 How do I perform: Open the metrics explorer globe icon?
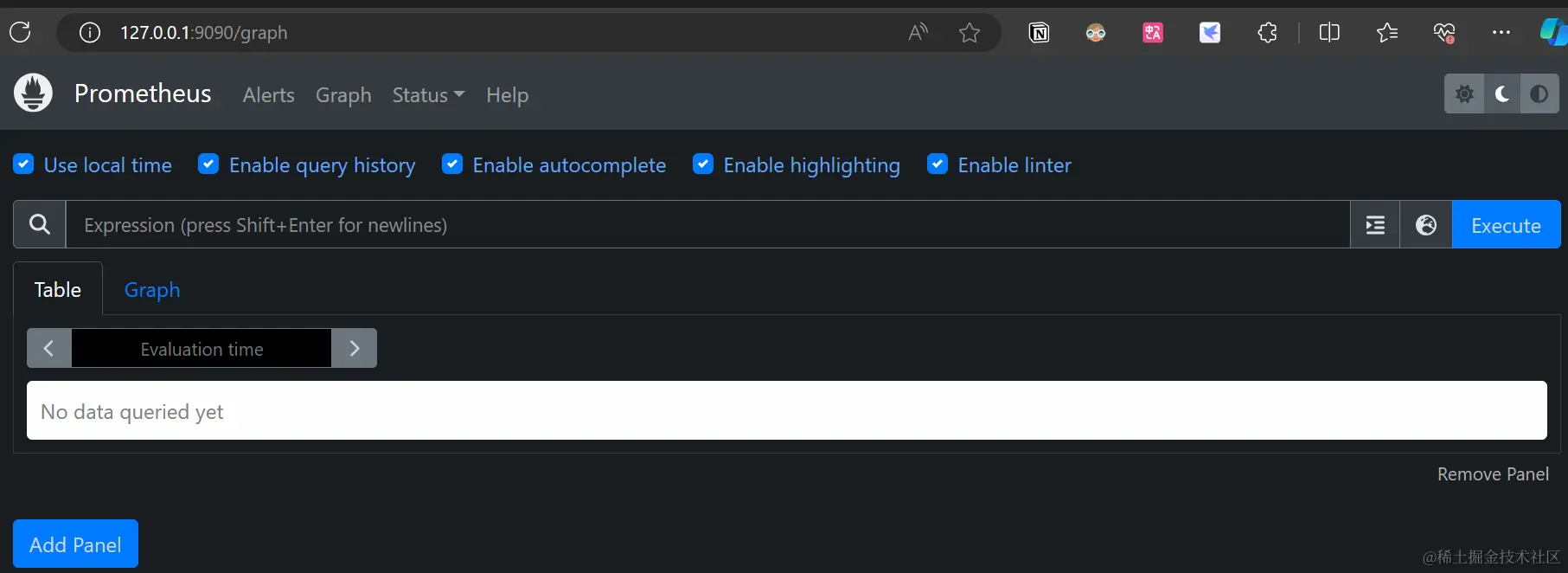click(x=1426, y=225)
